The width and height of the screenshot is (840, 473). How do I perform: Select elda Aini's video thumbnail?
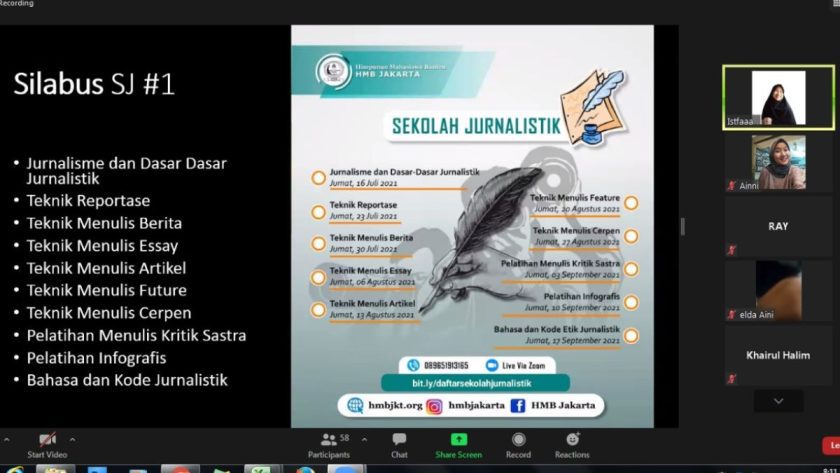(778, 290)
